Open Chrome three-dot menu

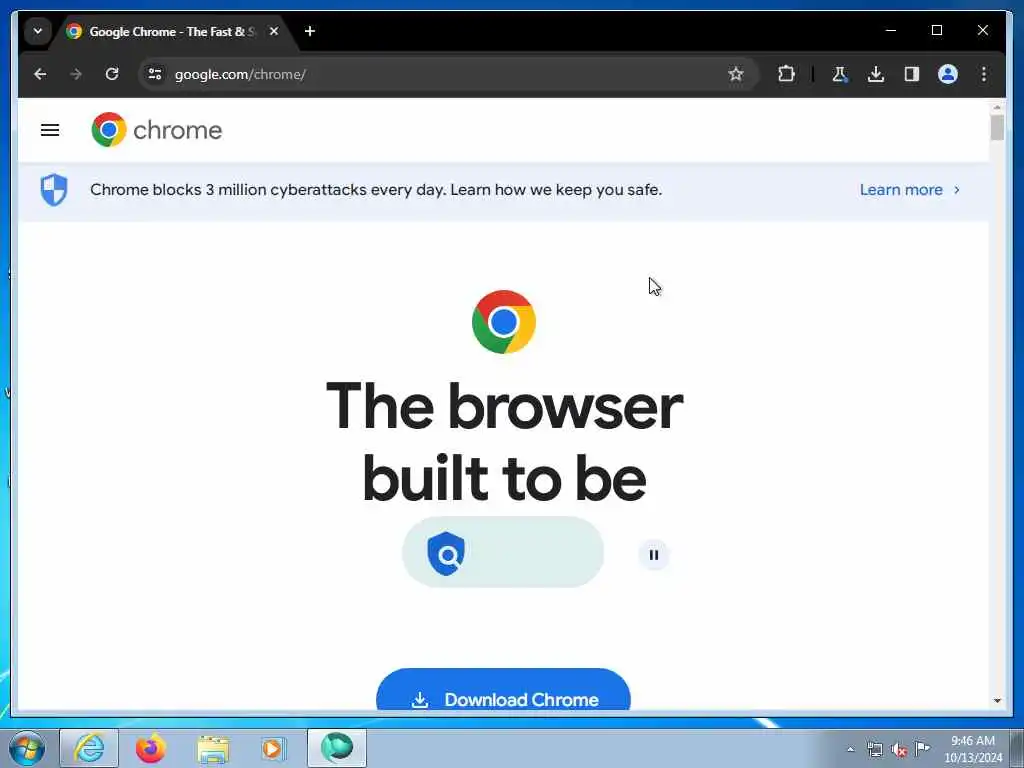point(984,74)
